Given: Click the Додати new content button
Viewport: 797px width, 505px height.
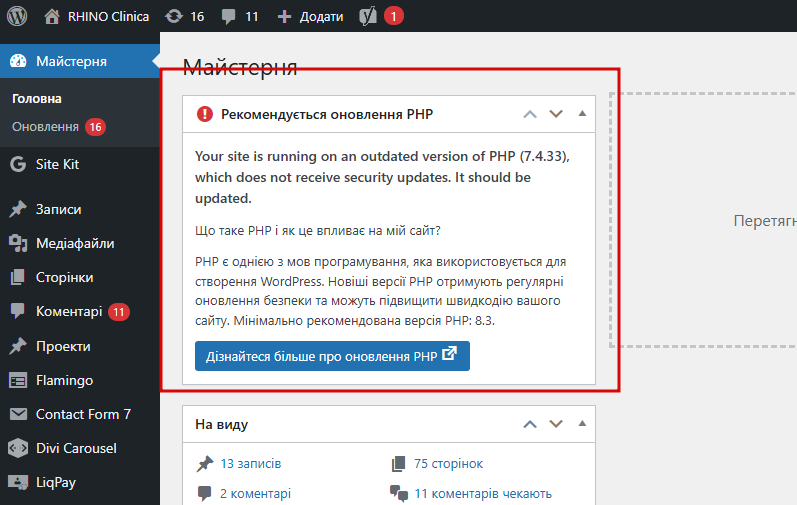Looking at the screenshot, I should [x=310, y=16].
